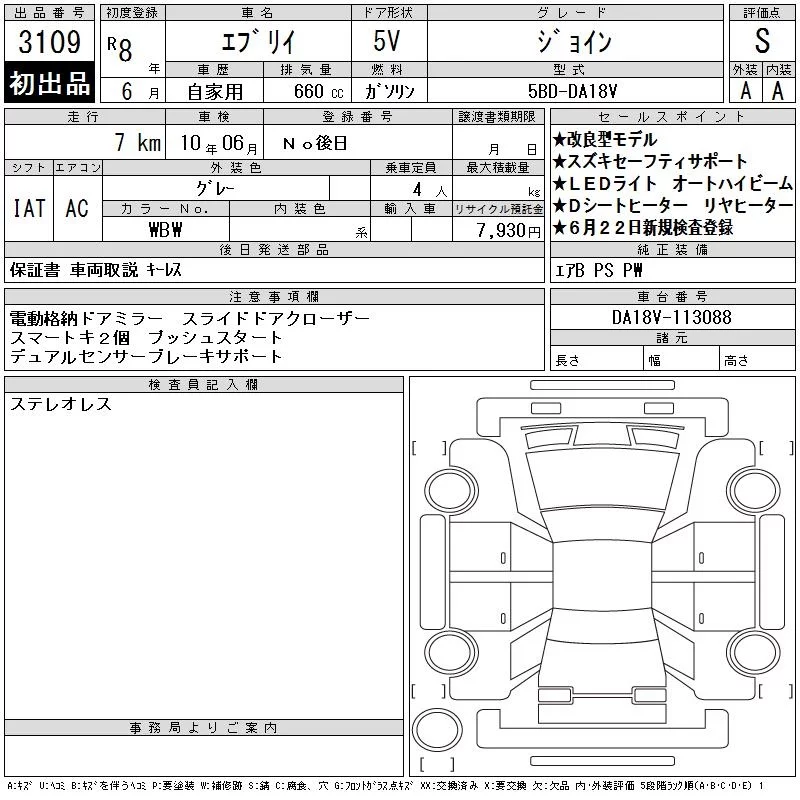Click the front-right wheel circle in diagram
The width and height of the screenshot is (800, 800).
tap(754, 490)
